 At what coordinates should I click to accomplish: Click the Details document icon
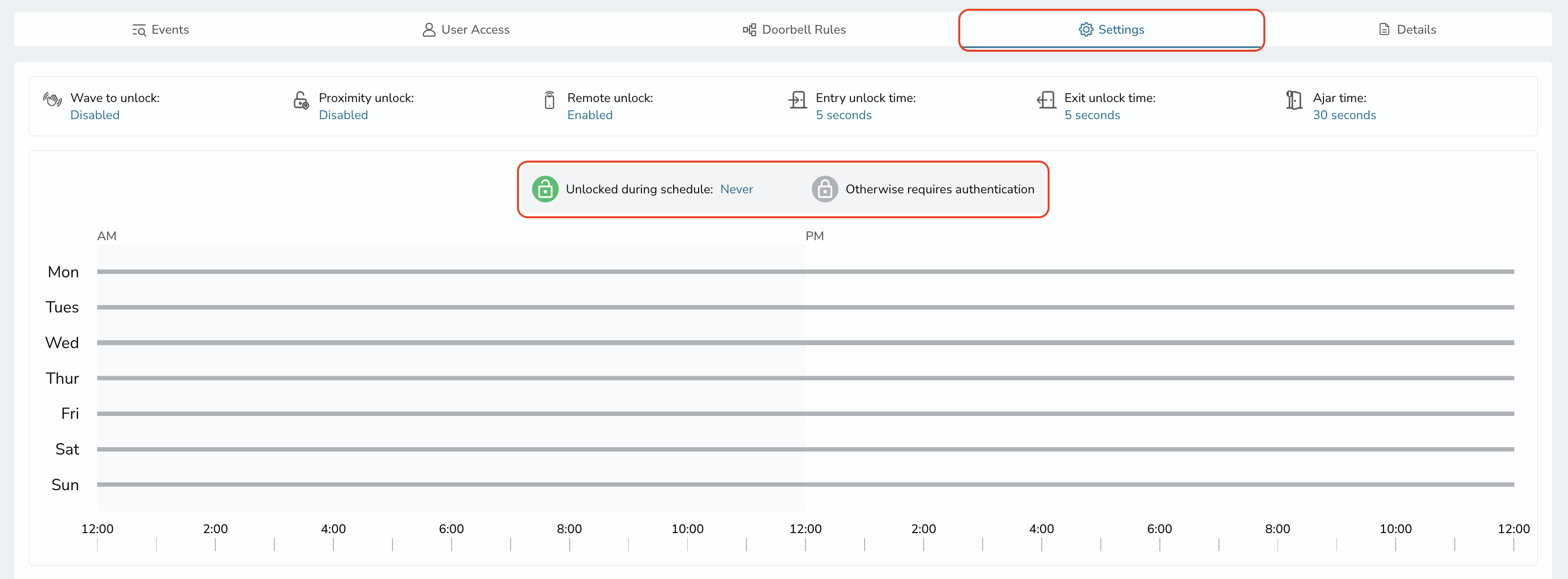[1384, 29]
